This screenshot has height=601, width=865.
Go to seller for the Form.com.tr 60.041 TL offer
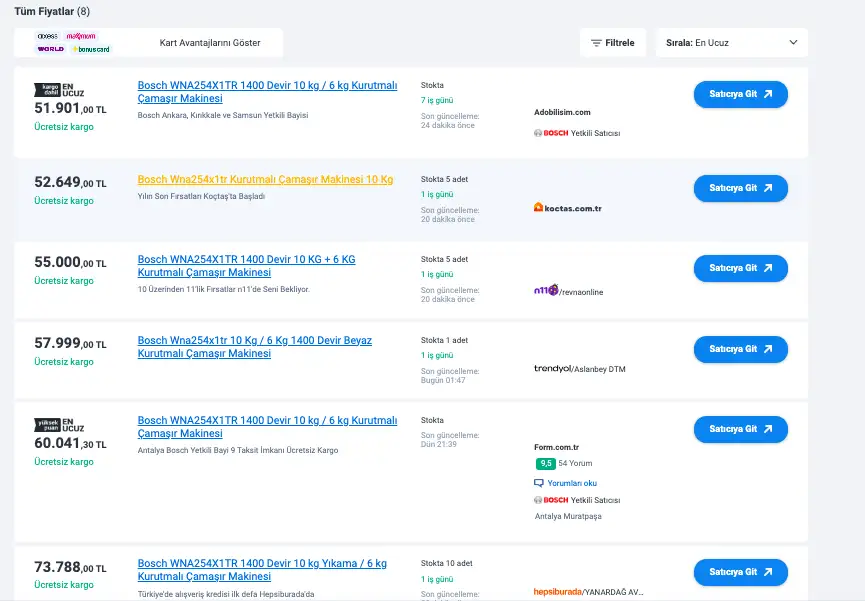click(x=740, y=429)
